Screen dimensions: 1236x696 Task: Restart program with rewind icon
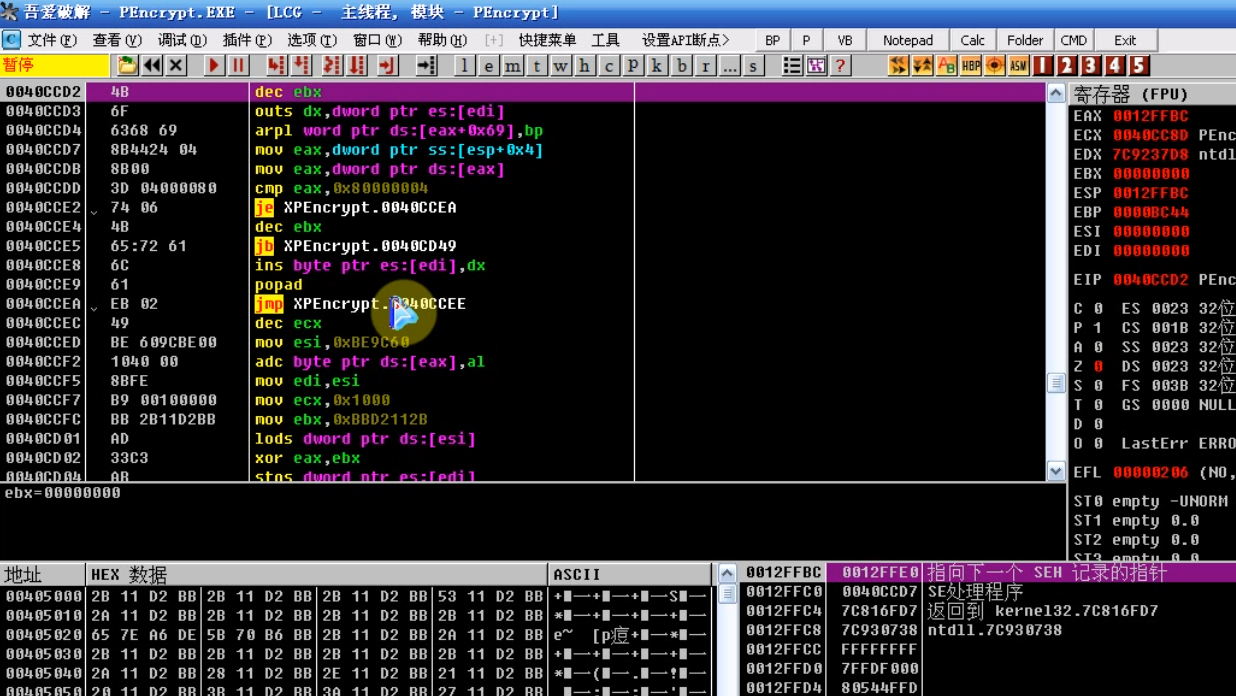152,65
